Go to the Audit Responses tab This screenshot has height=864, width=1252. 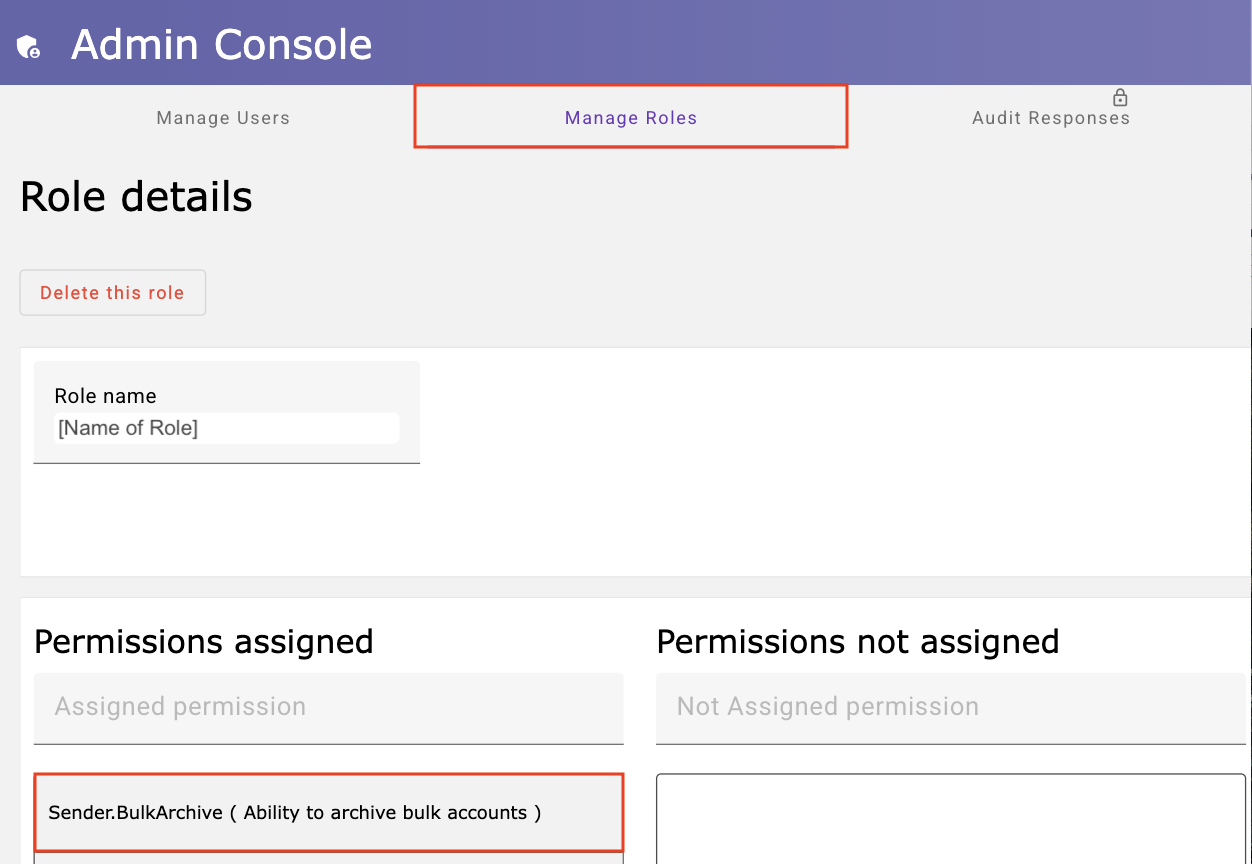pyautogui.click(x=1051, y=118)
